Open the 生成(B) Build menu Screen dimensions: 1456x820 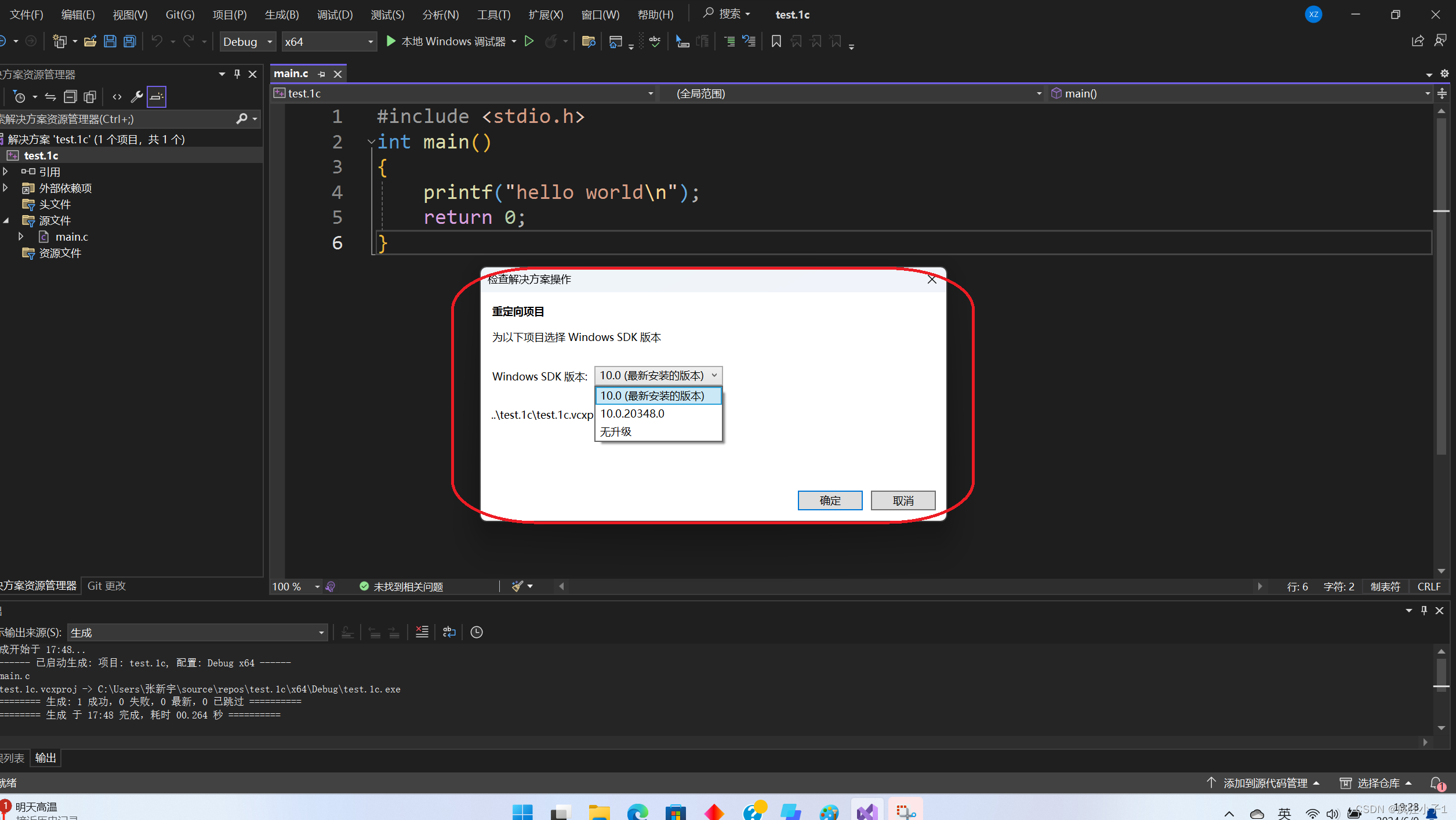(x=281, y=14)
